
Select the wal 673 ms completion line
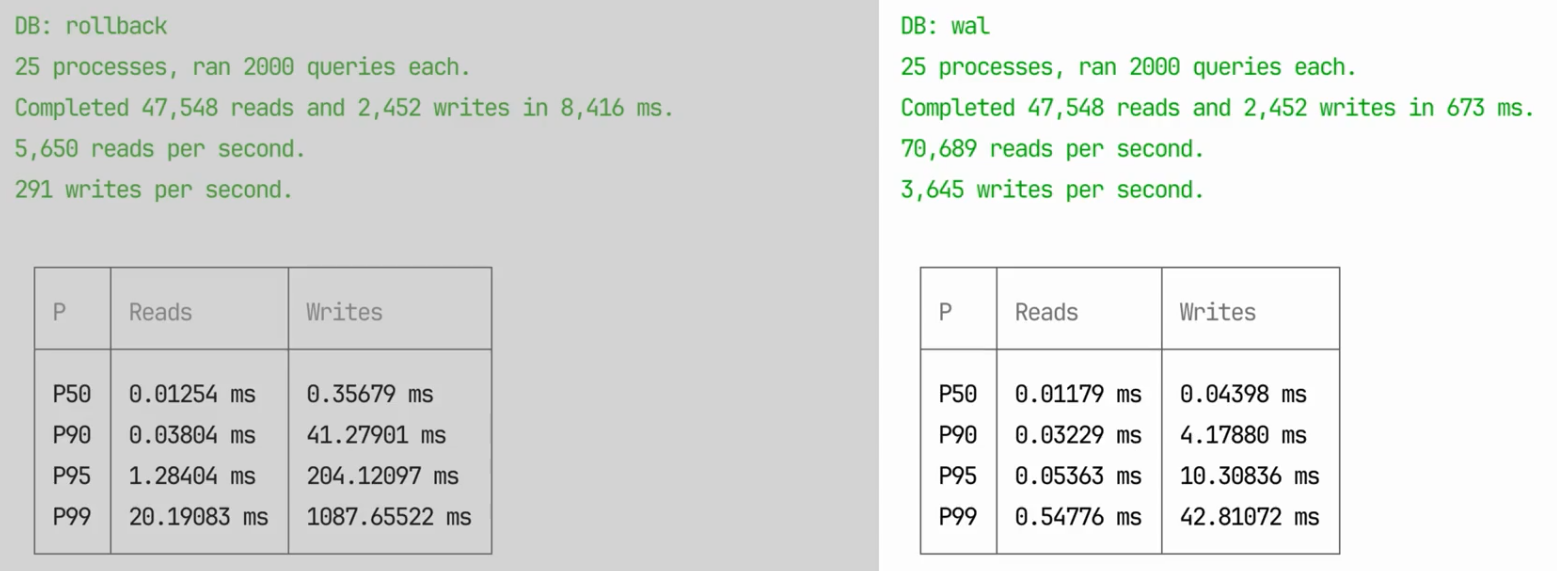click(x=1217, y=108)
